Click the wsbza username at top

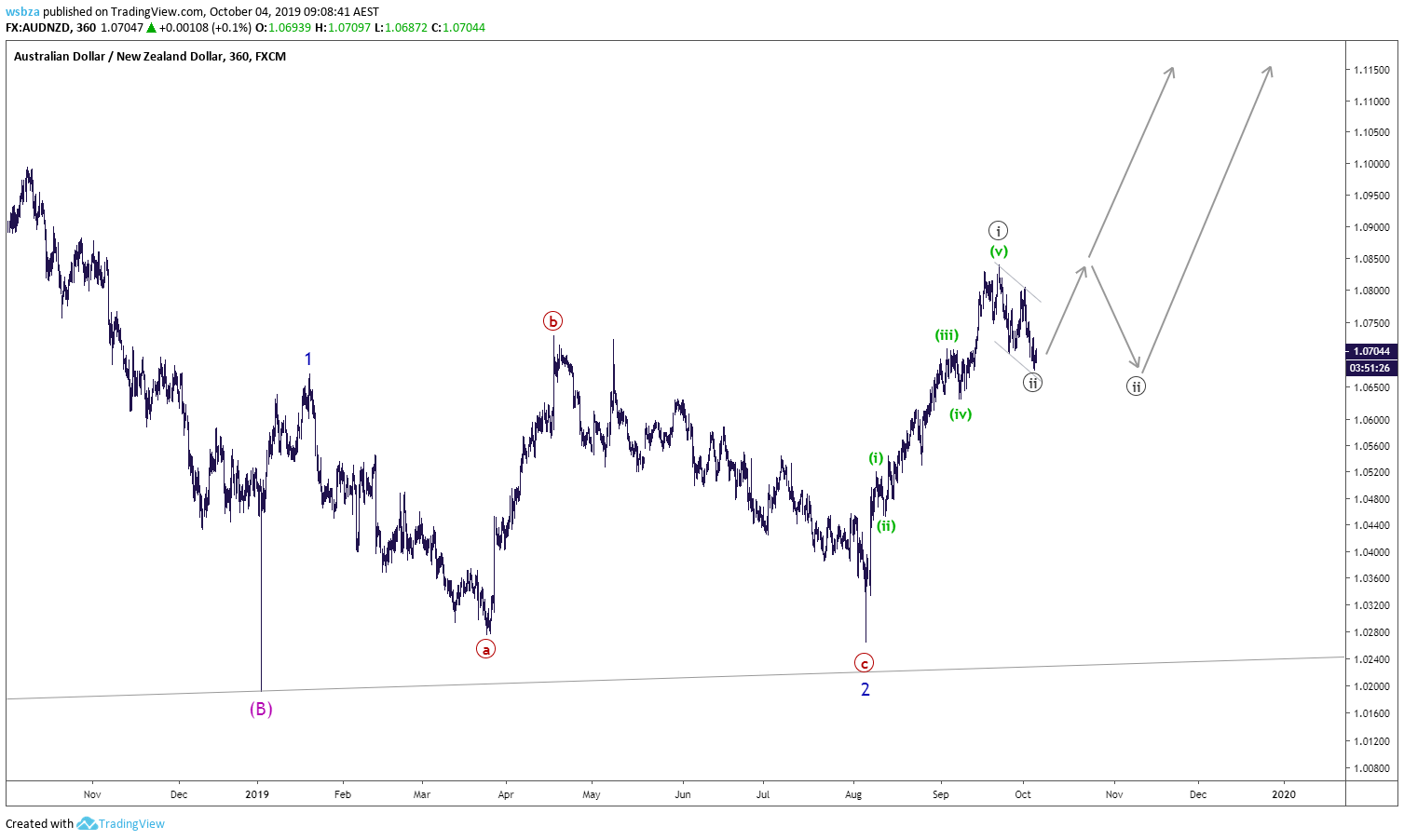tap(22, 12)
